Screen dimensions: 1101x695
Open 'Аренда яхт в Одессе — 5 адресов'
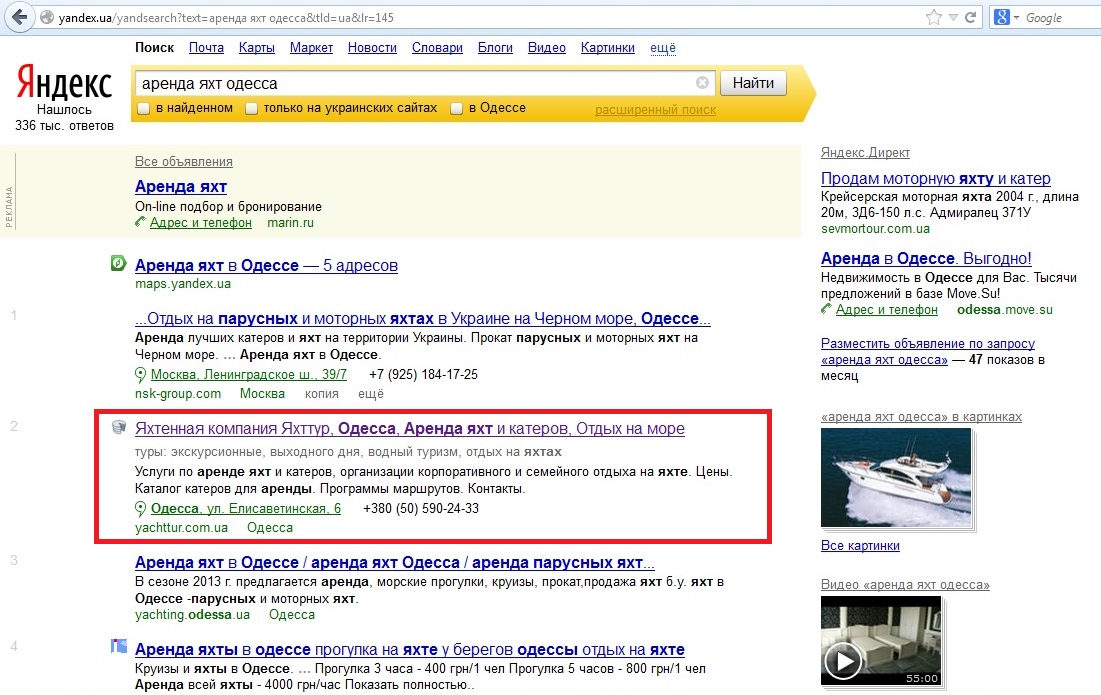pos(266,265)
